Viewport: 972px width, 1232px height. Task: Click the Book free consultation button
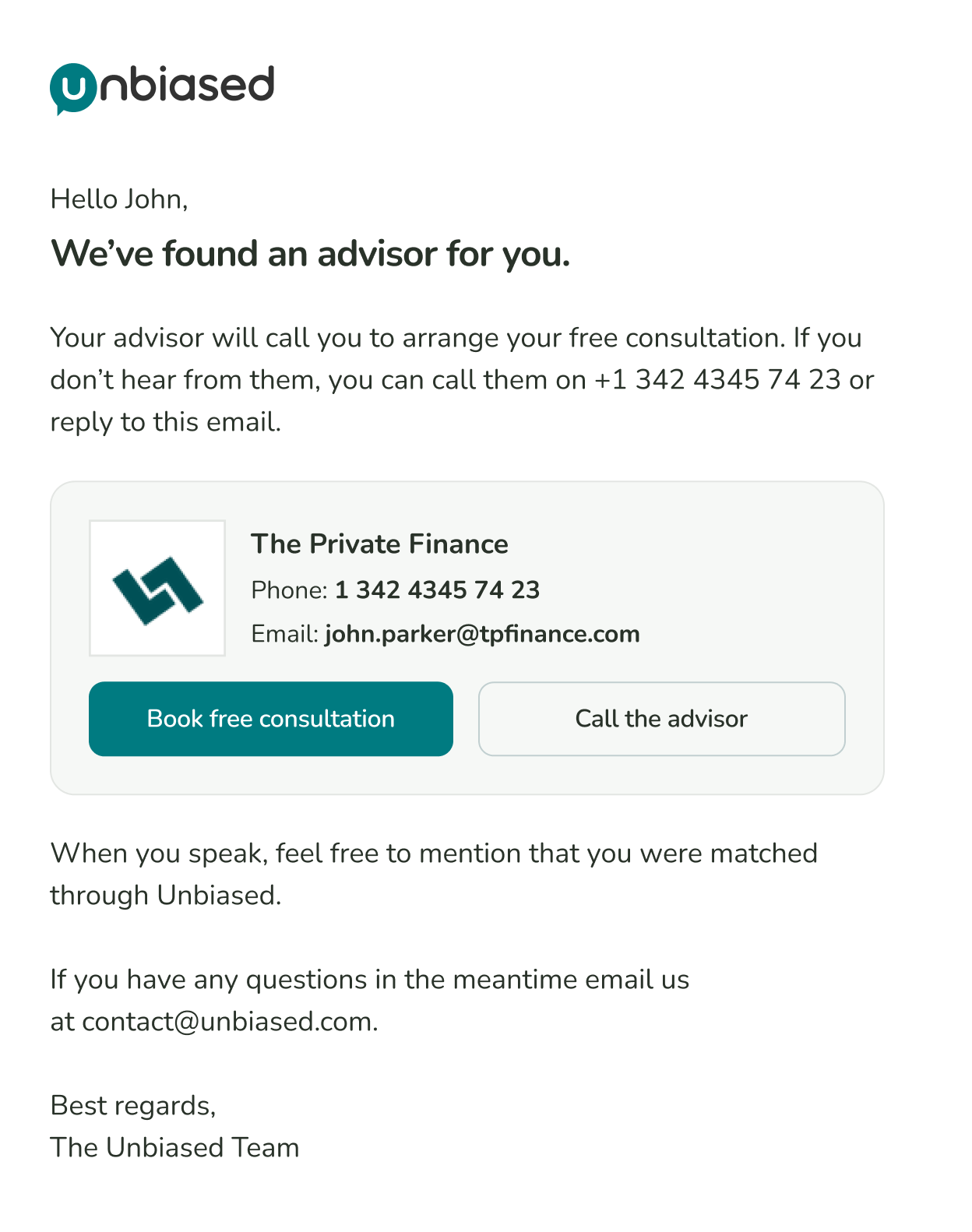click(x=271, y=719)
